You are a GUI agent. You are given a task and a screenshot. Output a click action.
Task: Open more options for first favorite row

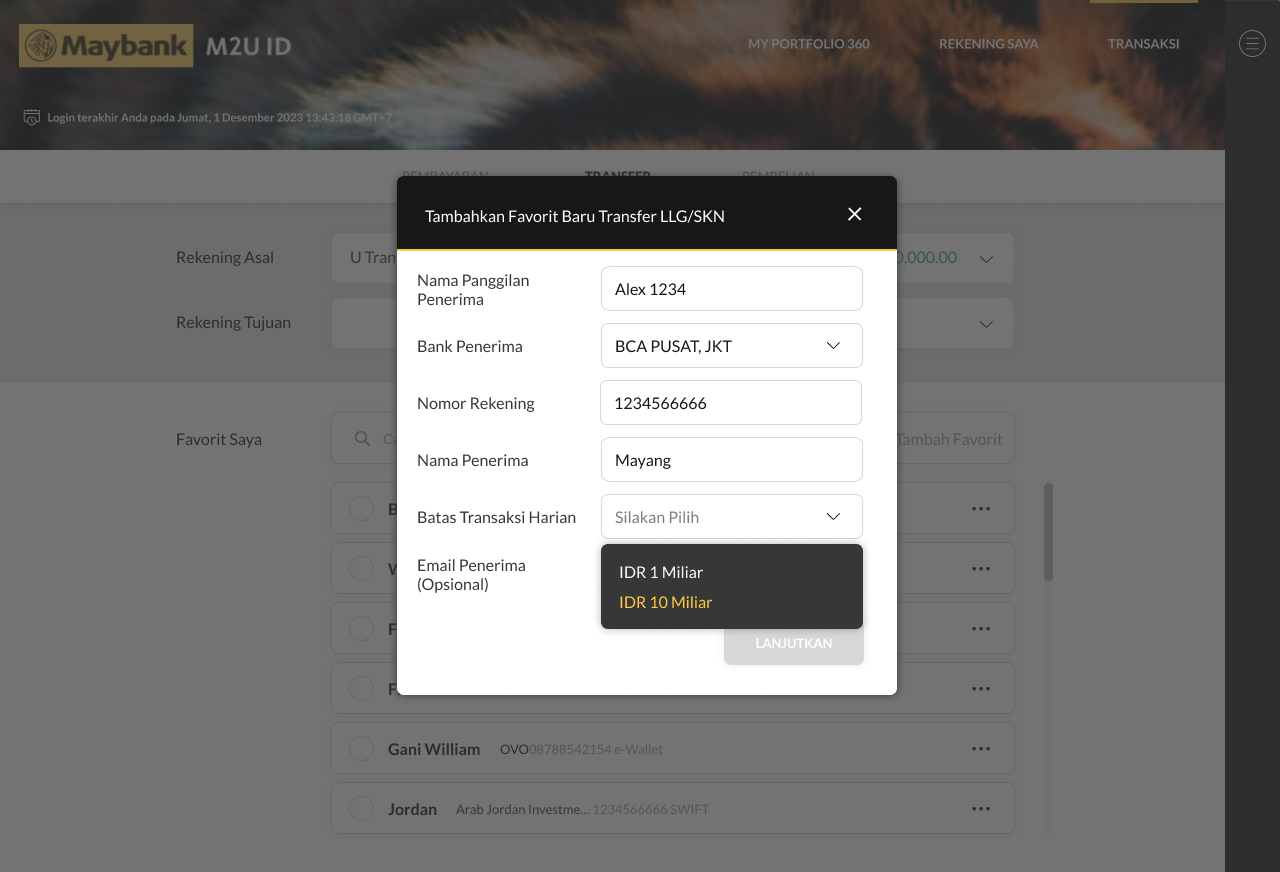pyautogui.click(x=981, y=509)
